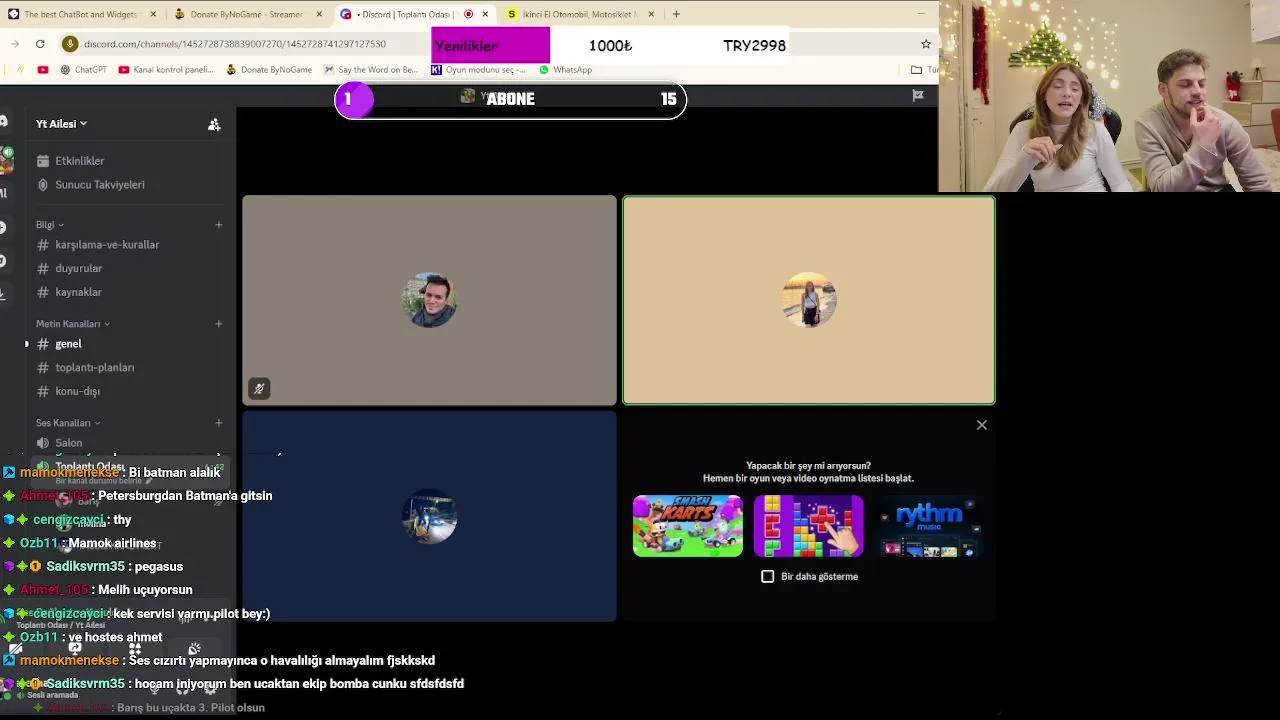Select the dark blue participant tile
1280x720 pixels.
click(429, 516)
